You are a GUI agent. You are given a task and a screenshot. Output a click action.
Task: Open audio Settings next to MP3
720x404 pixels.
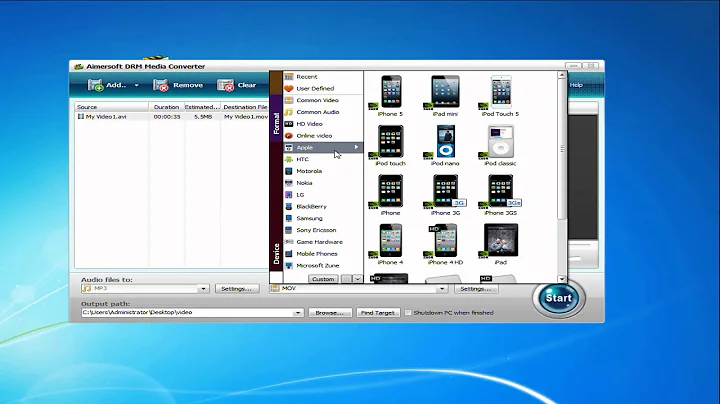coord(236,289)
